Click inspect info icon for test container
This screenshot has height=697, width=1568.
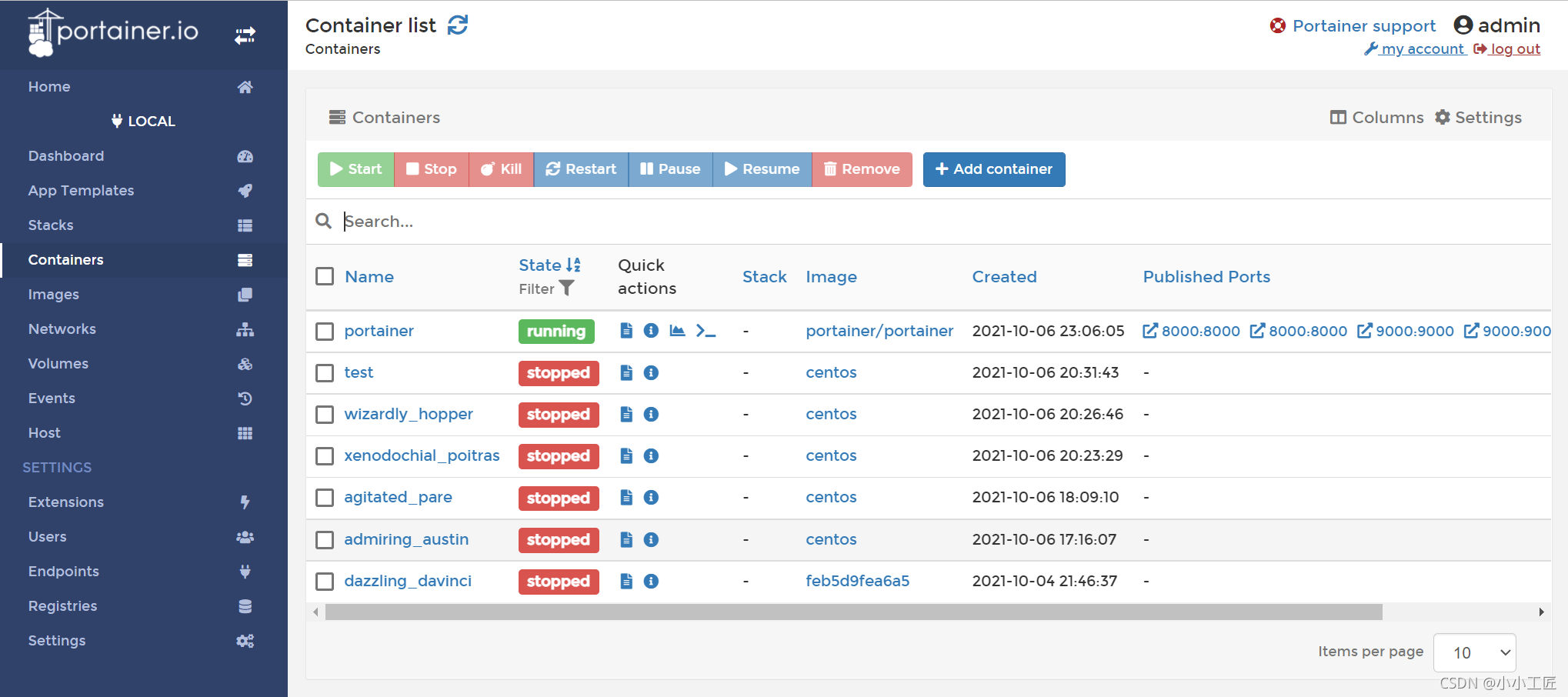pos(651,373)
